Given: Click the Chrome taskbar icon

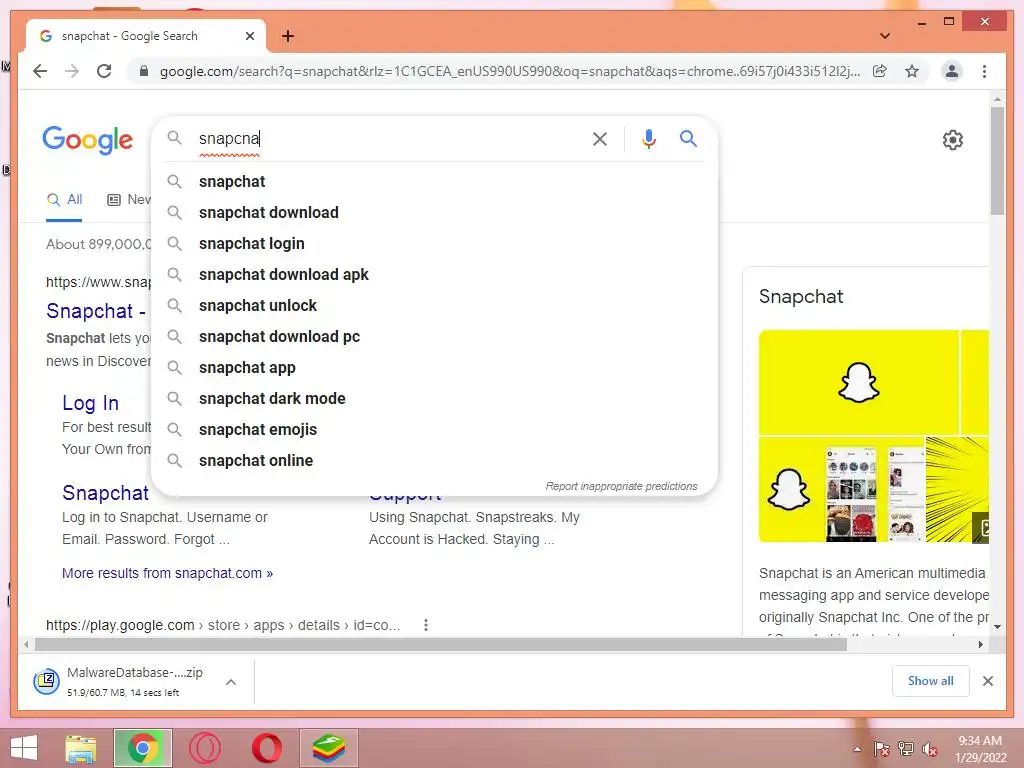Looking at the screenshot, I should tap(143, 748).
